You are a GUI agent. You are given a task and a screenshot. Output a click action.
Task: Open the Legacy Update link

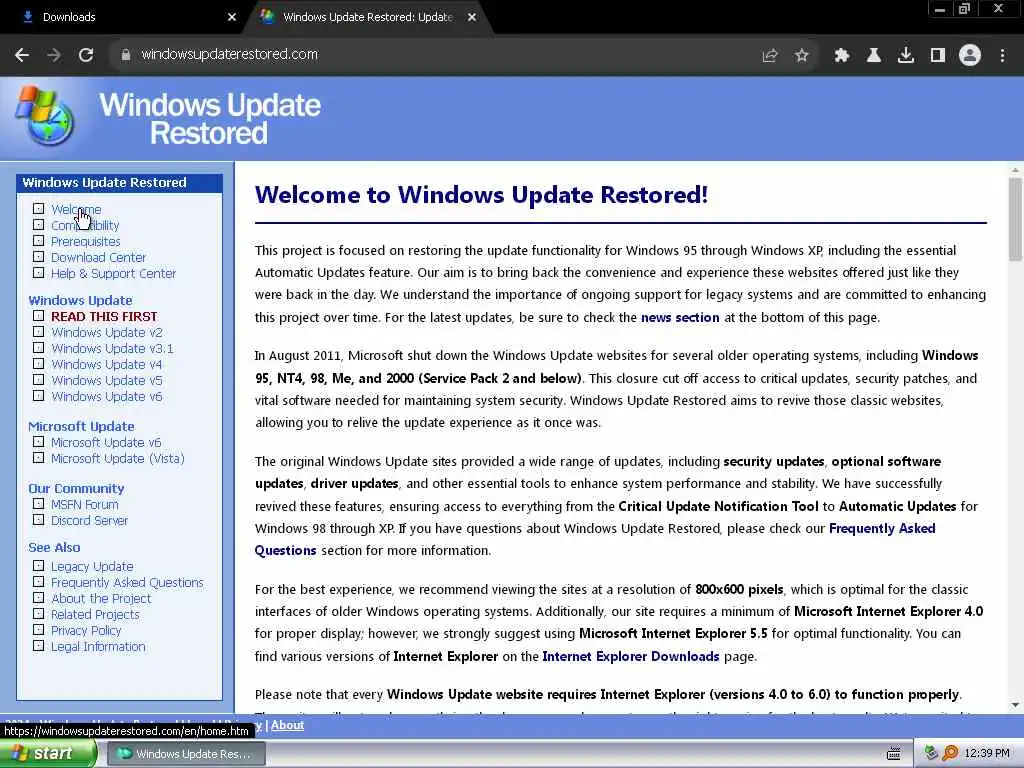[x=92, y=566]
